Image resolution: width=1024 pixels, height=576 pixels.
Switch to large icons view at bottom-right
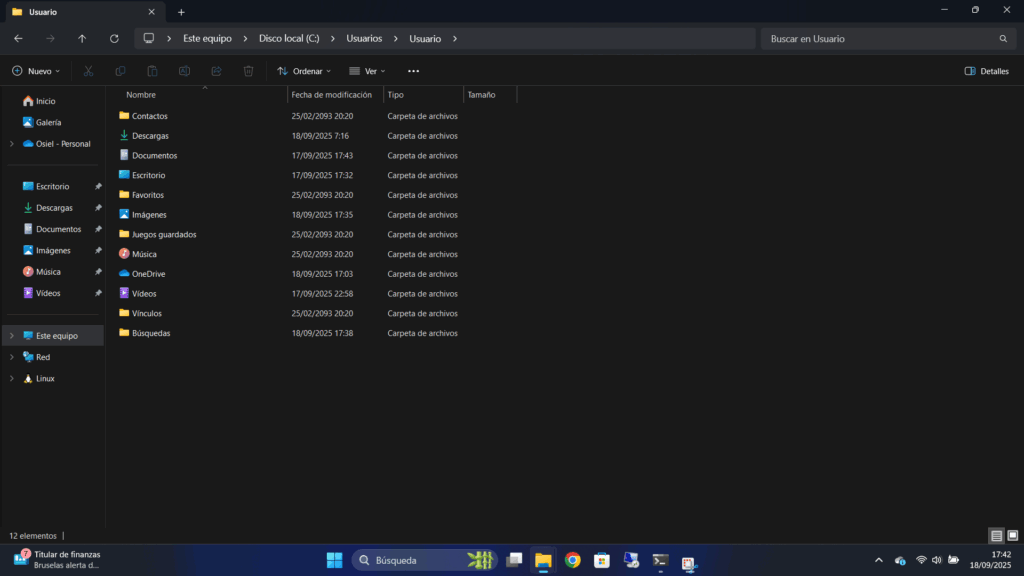1012,536
